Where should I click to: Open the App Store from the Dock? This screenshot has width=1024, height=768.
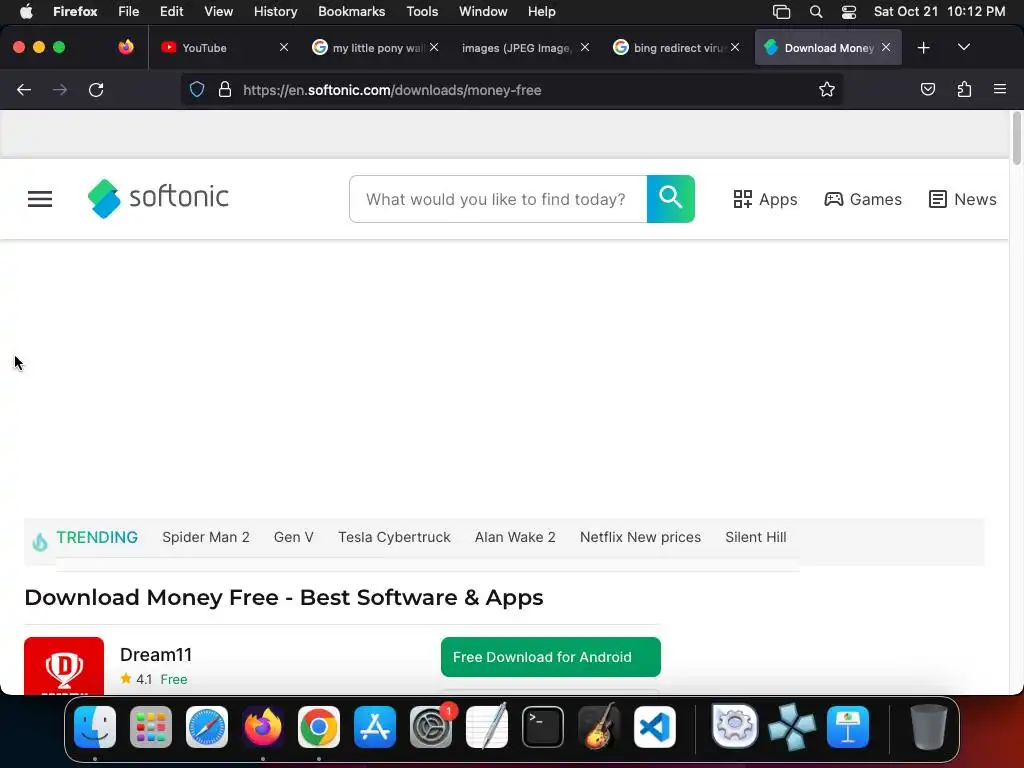point(375,727)
